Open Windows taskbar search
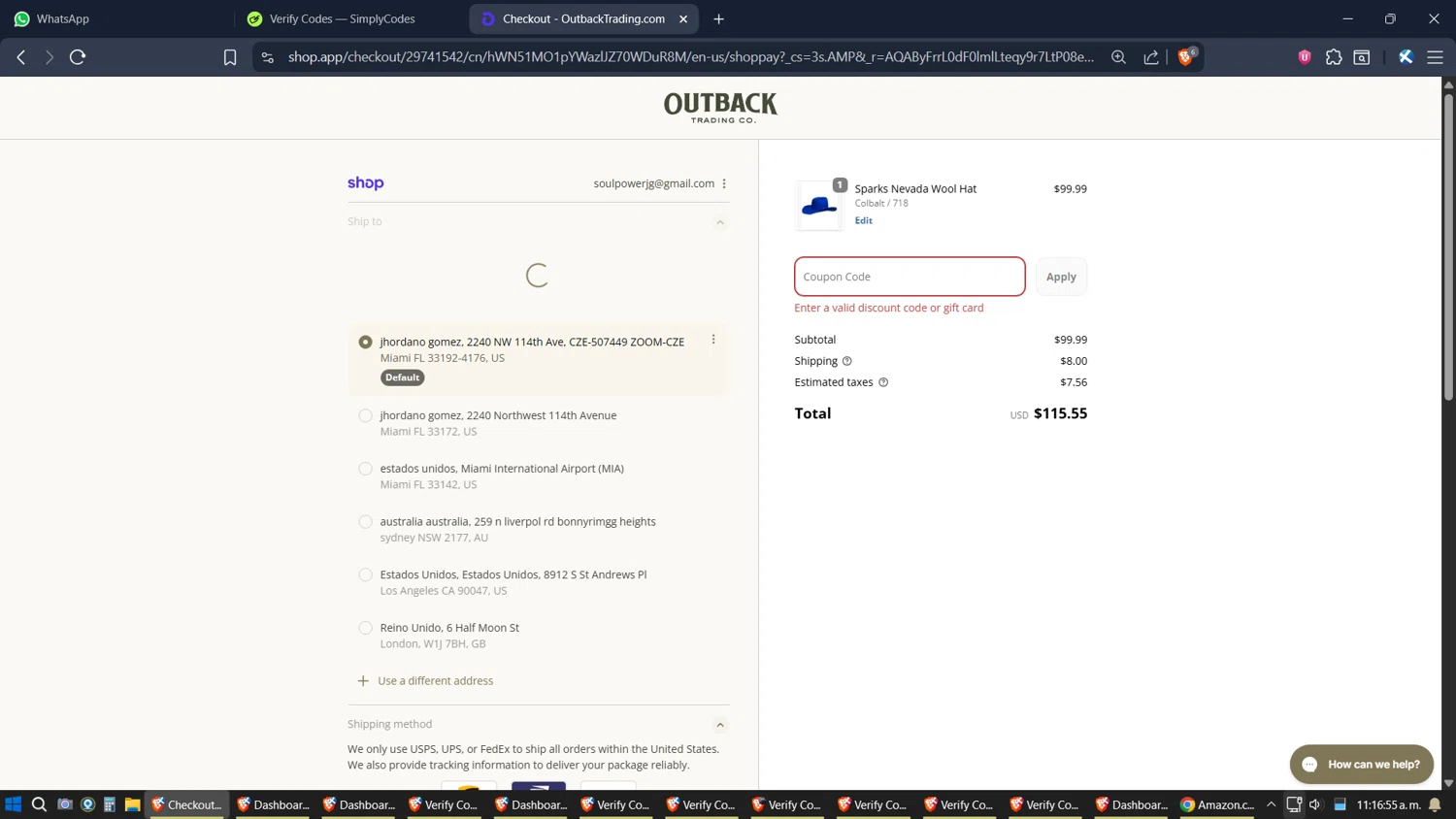Screen dimensions: 1456x819 [x=39, y=804]
